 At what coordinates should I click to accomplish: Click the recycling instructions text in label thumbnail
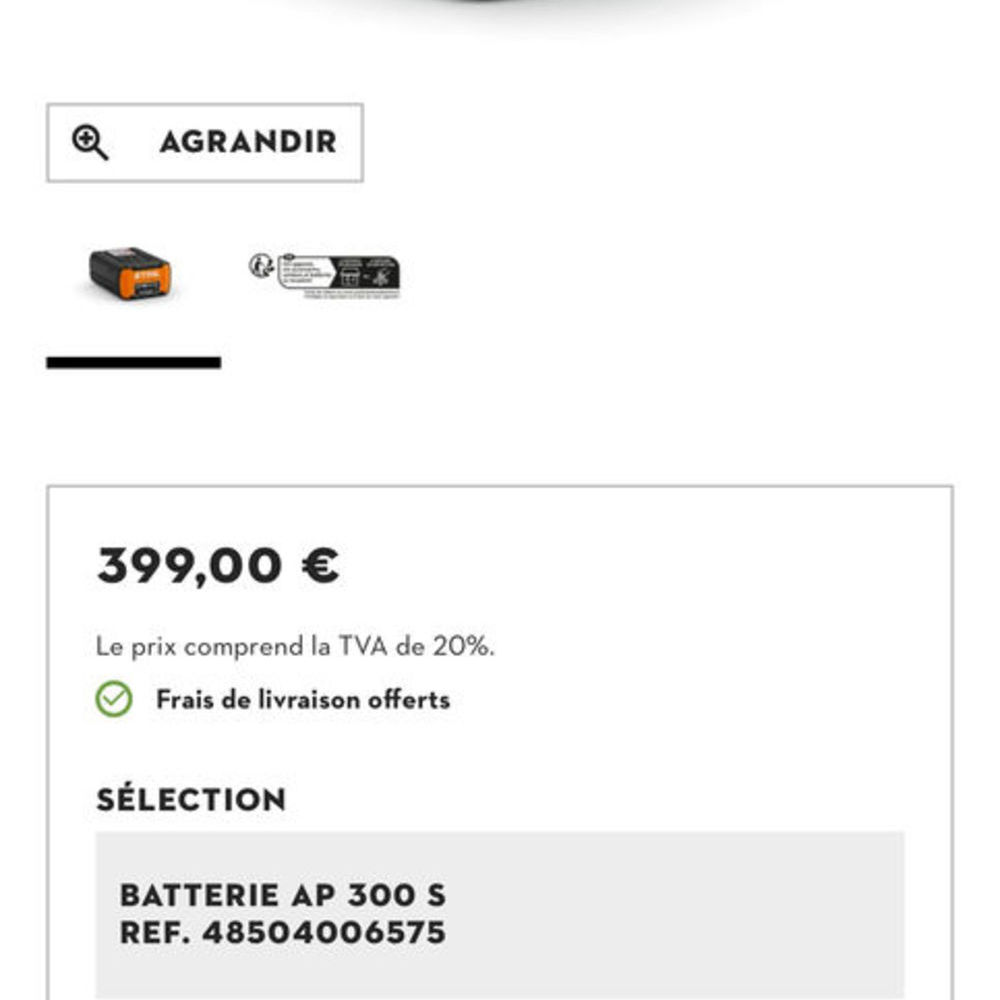(x=305, y=272)
